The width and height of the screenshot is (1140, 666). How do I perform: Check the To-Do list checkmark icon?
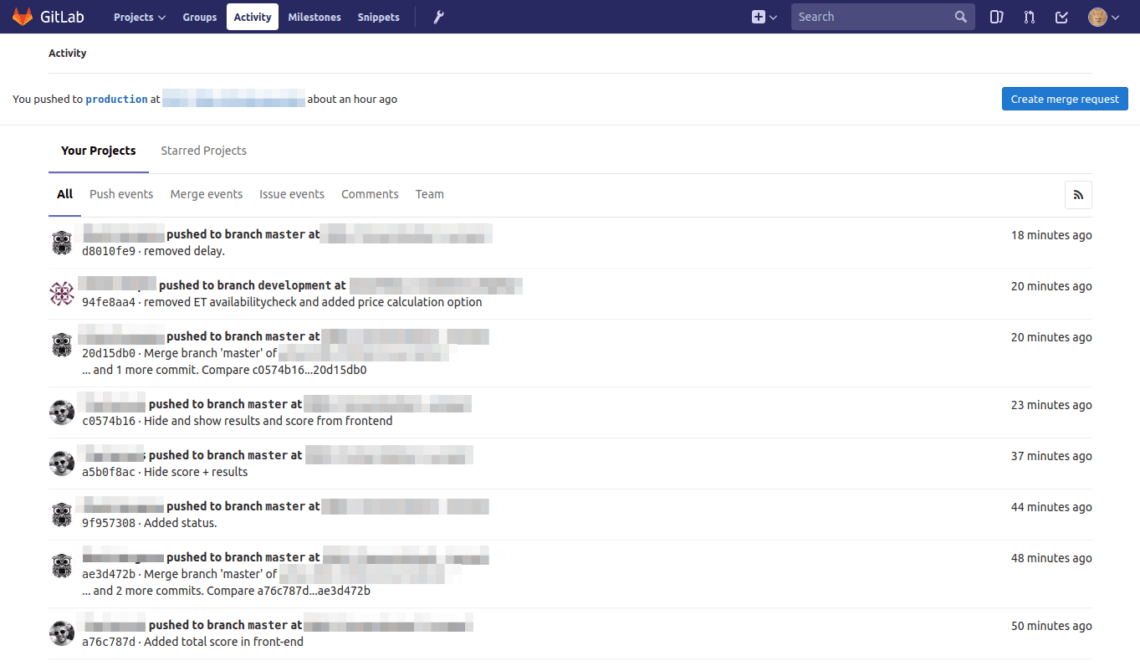coord(1061,17)
